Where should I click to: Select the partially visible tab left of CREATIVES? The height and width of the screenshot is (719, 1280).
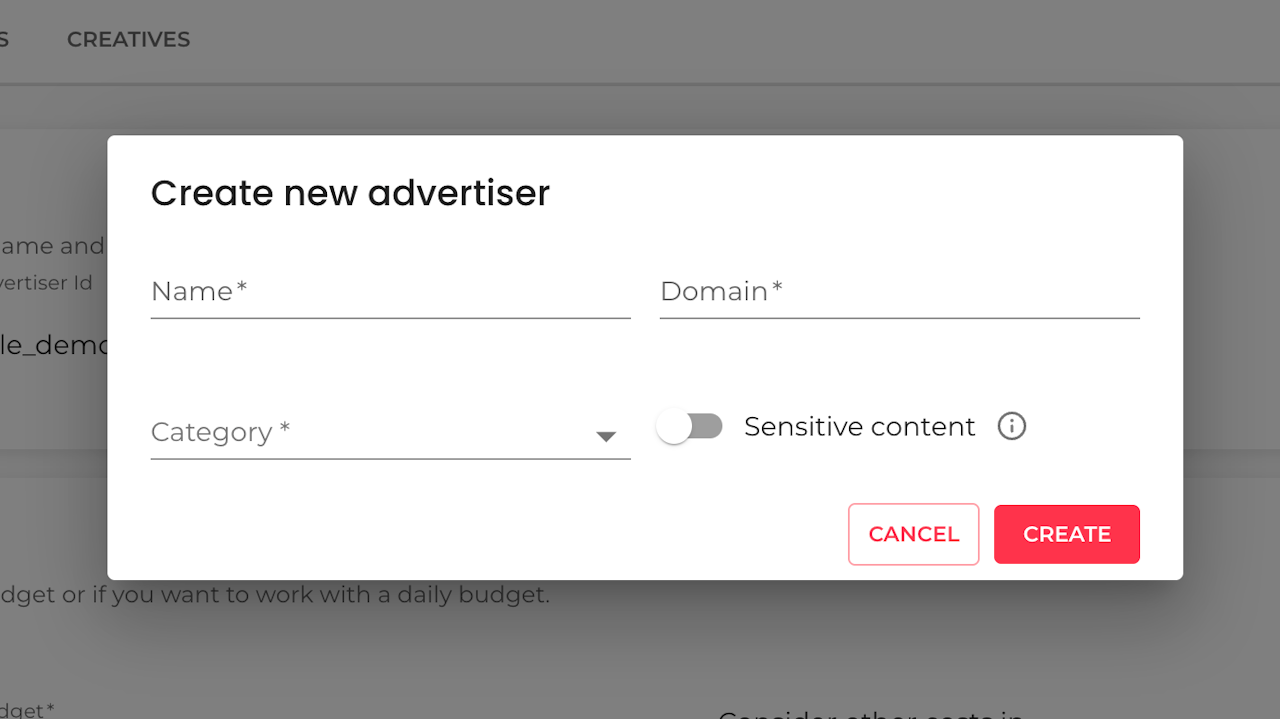point(4,40)
